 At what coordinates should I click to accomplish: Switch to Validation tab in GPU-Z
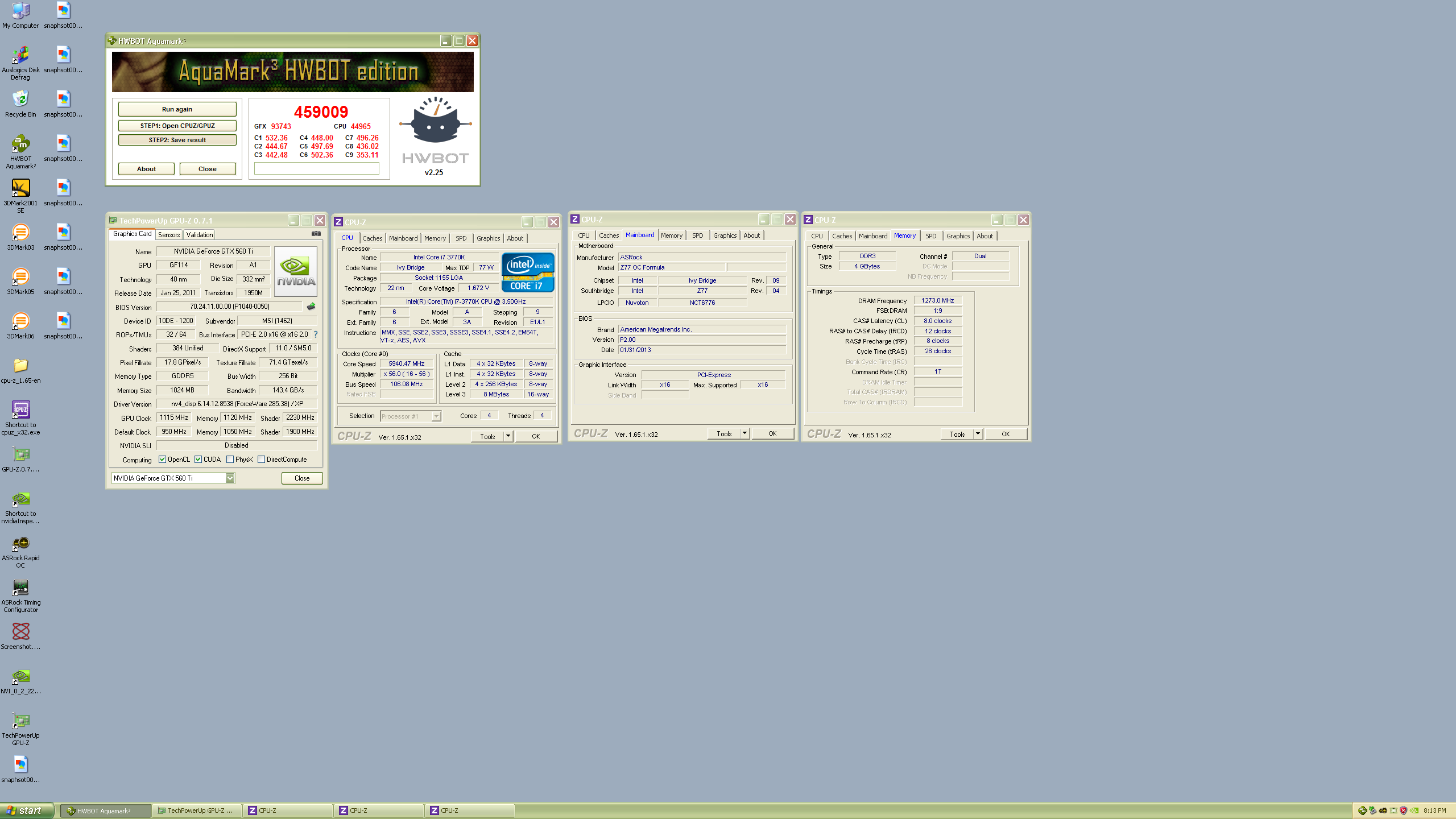click(200, 234)
